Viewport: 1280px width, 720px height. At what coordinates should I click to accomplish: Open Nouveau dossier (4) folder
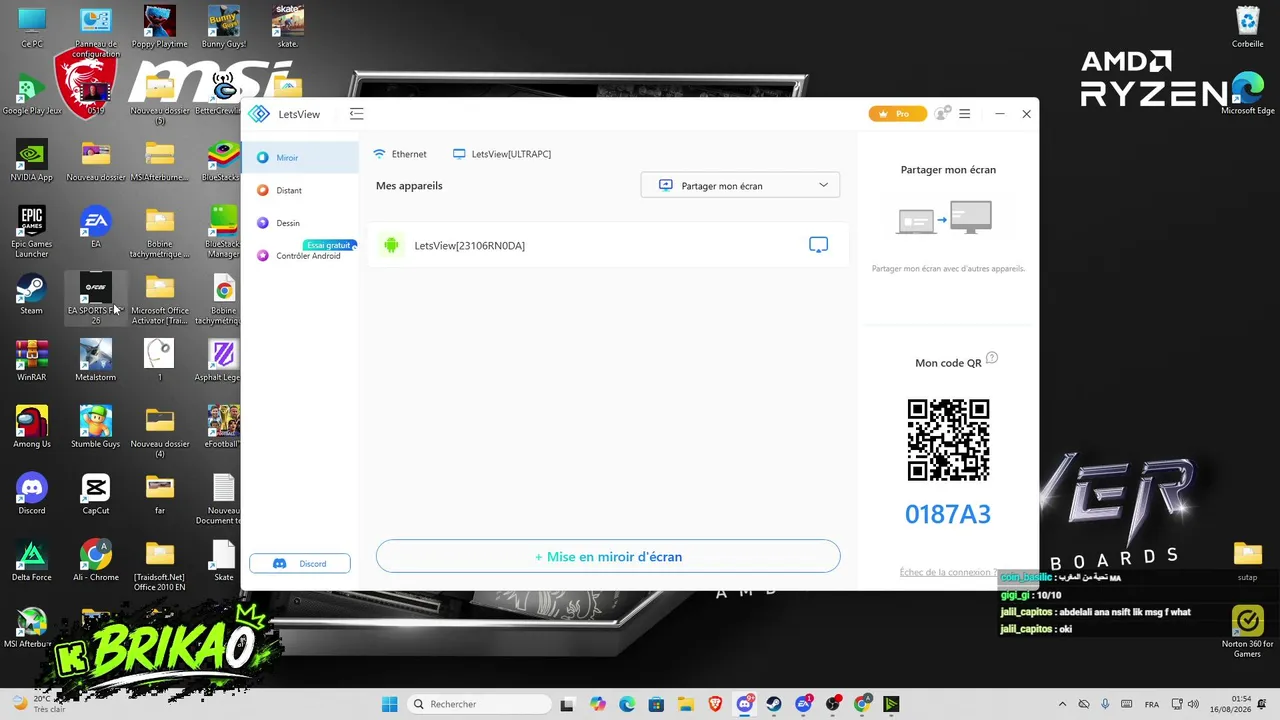[x=160, y=432]
